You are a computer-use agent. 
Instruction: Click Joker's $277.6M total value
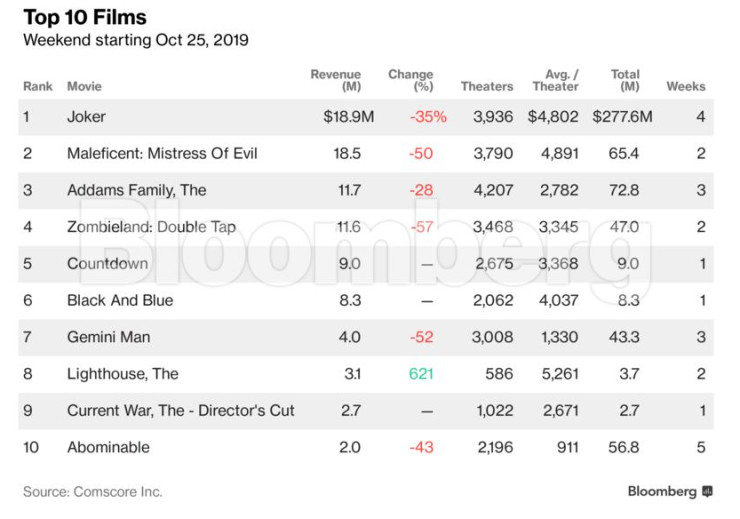pos(622,117)
